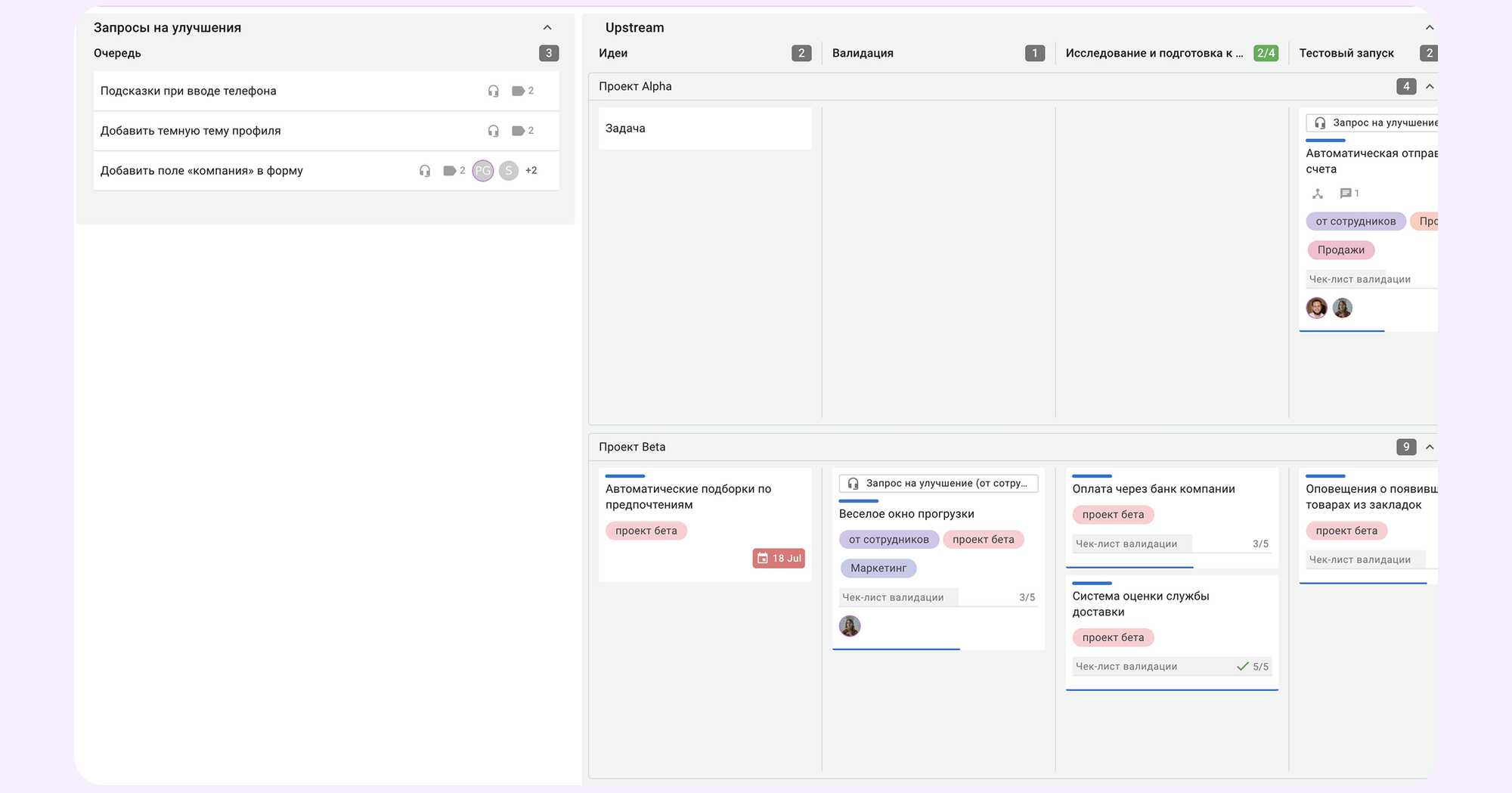Click the subtask hierarchy icon on Alpha card
This screenshot has height=793, width=1512.
(1318, 194)
